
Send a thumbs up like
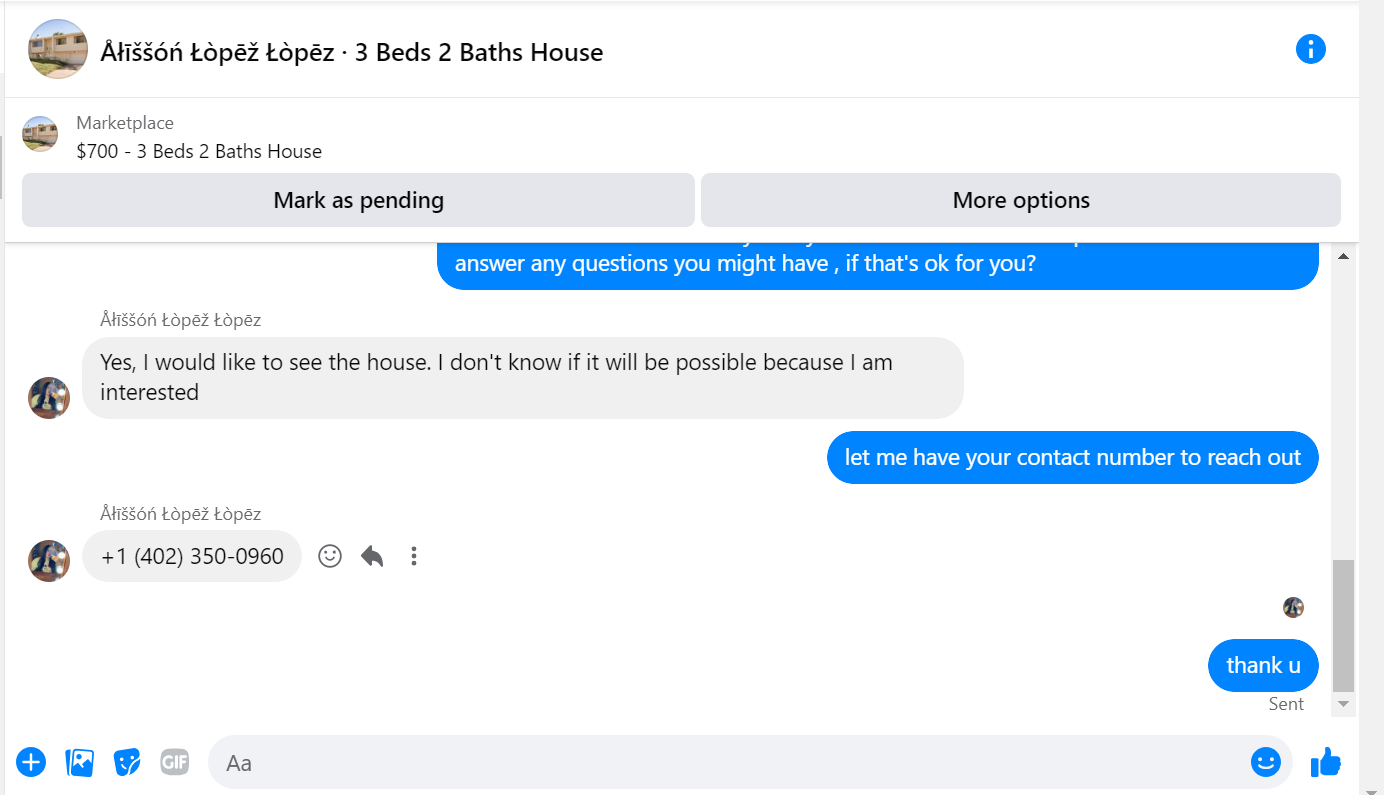[x=1326, y=762]
